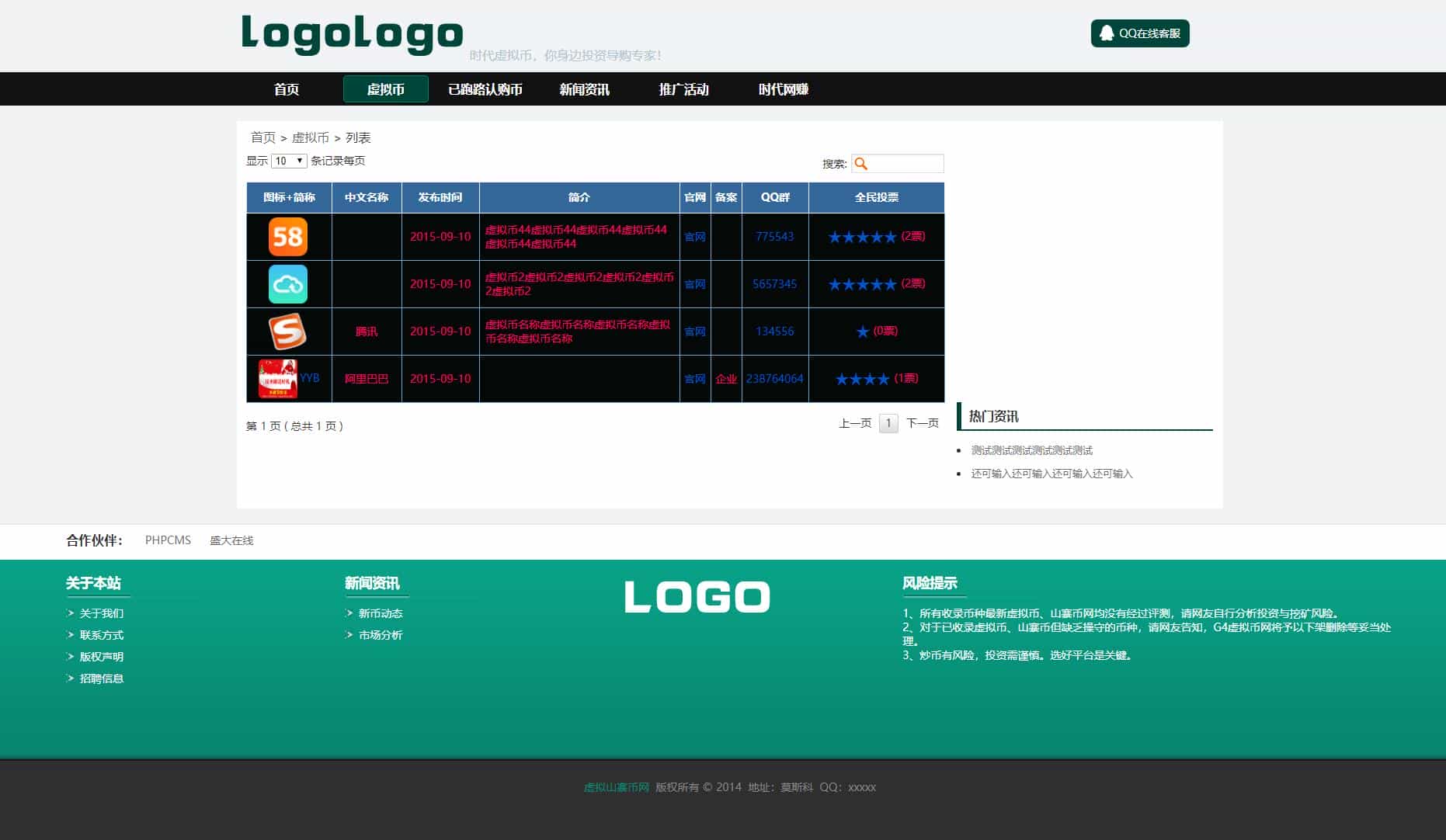Click the LogoLogo header logo
1446x840 pixels.
(351, 34)
